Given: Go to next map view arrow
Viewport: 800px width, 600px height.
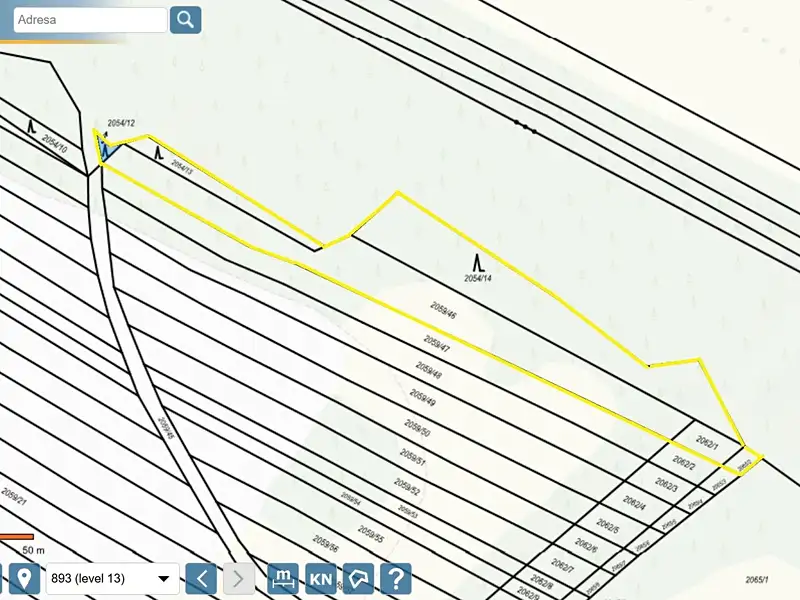Looking at the screenshot, I should [238, 579].
